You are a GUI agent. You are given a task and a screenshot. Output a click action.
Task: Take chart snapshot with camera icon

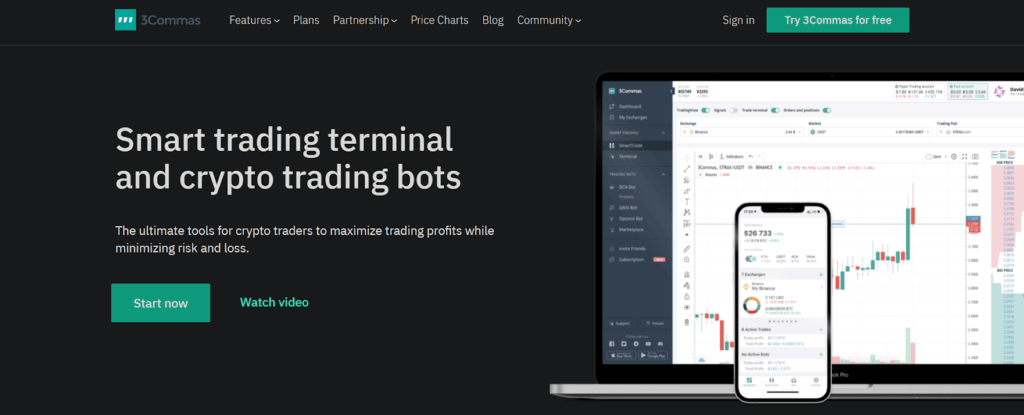(975, 157)
